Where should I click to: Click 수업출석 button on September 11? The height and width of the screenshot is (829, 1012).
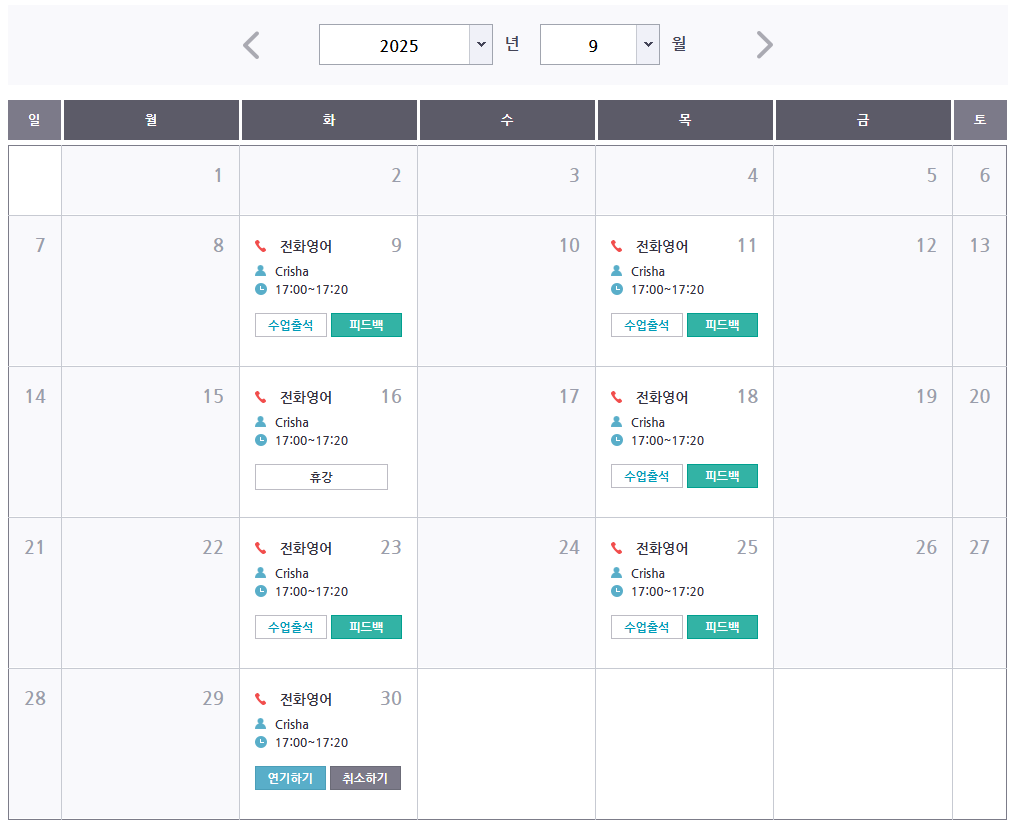pos(646,325)
